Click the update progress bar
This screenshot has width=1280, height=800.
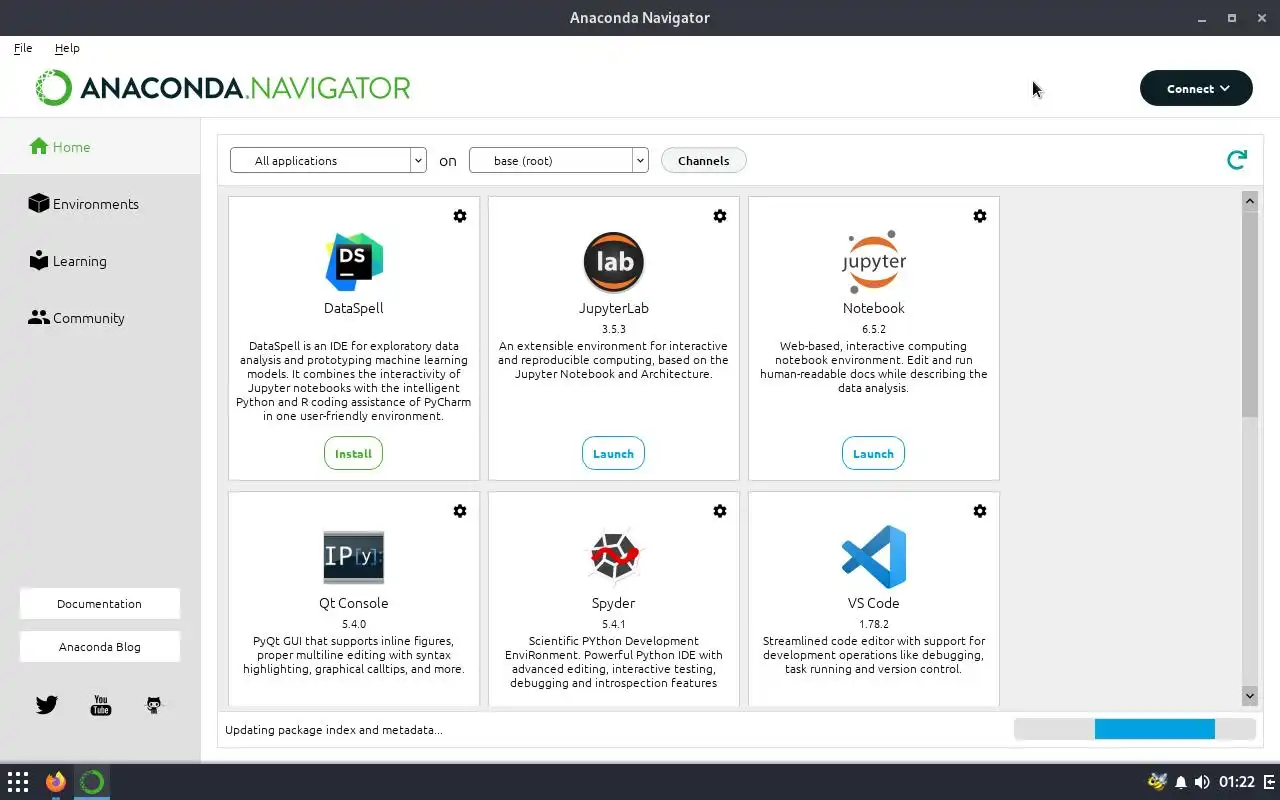(x=1135, y=730)
